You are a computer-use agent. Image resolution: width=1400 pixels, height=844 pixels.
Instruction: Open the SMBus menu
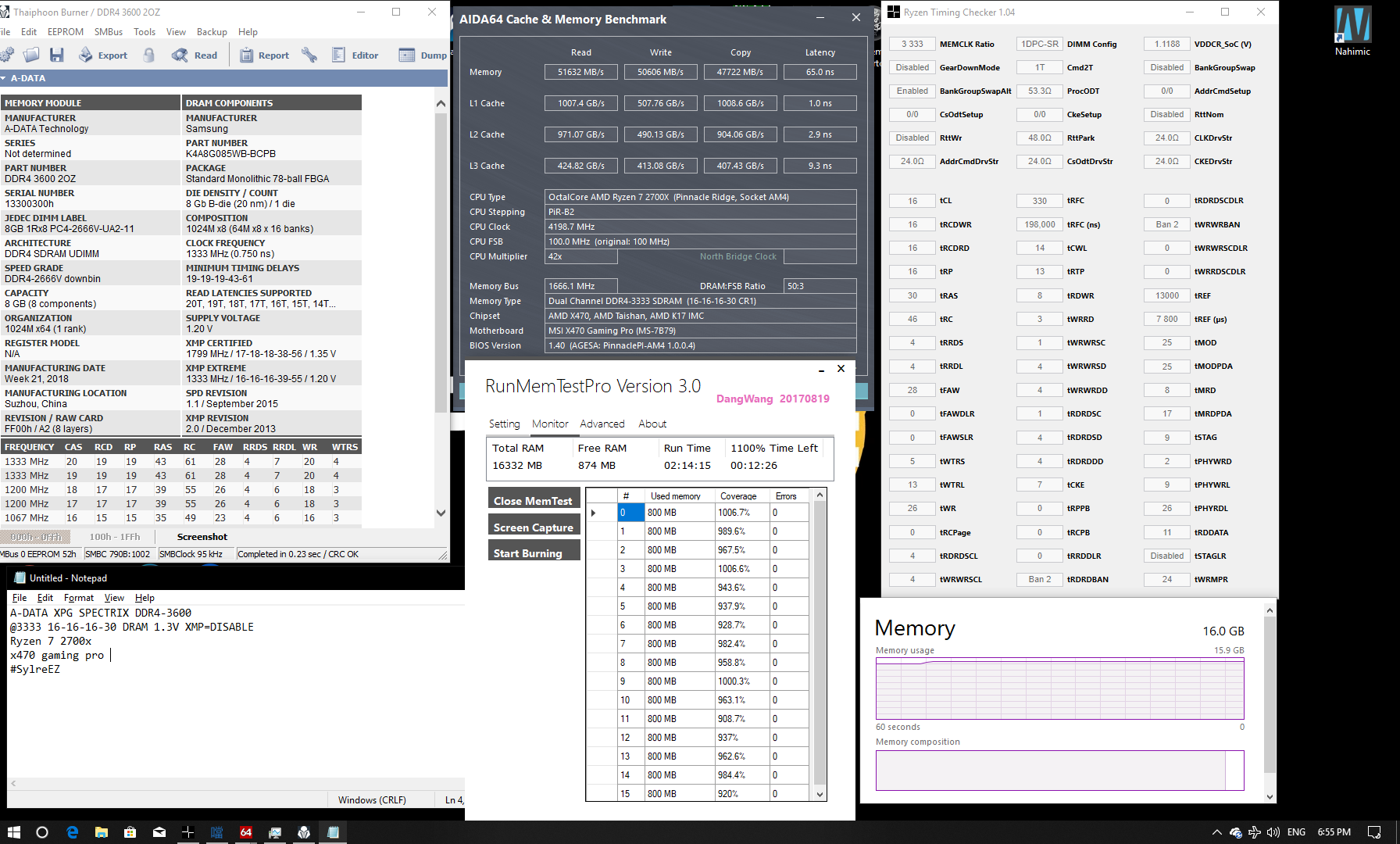109,32
